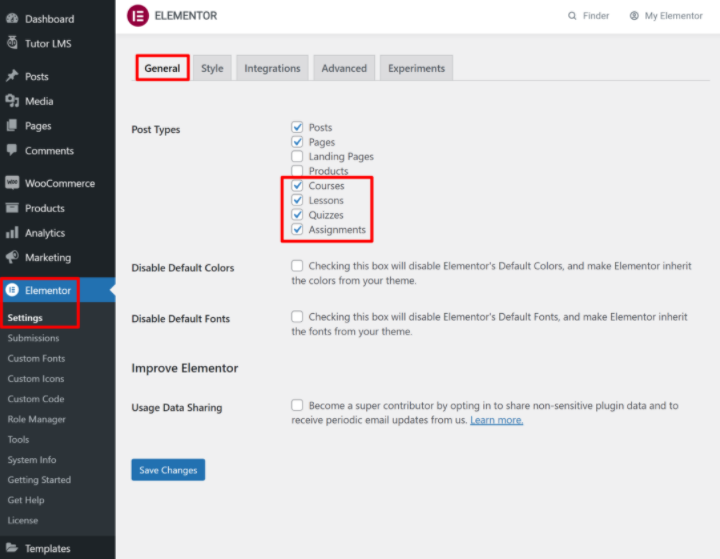Click the My Elementor account icon

(634, 16)
